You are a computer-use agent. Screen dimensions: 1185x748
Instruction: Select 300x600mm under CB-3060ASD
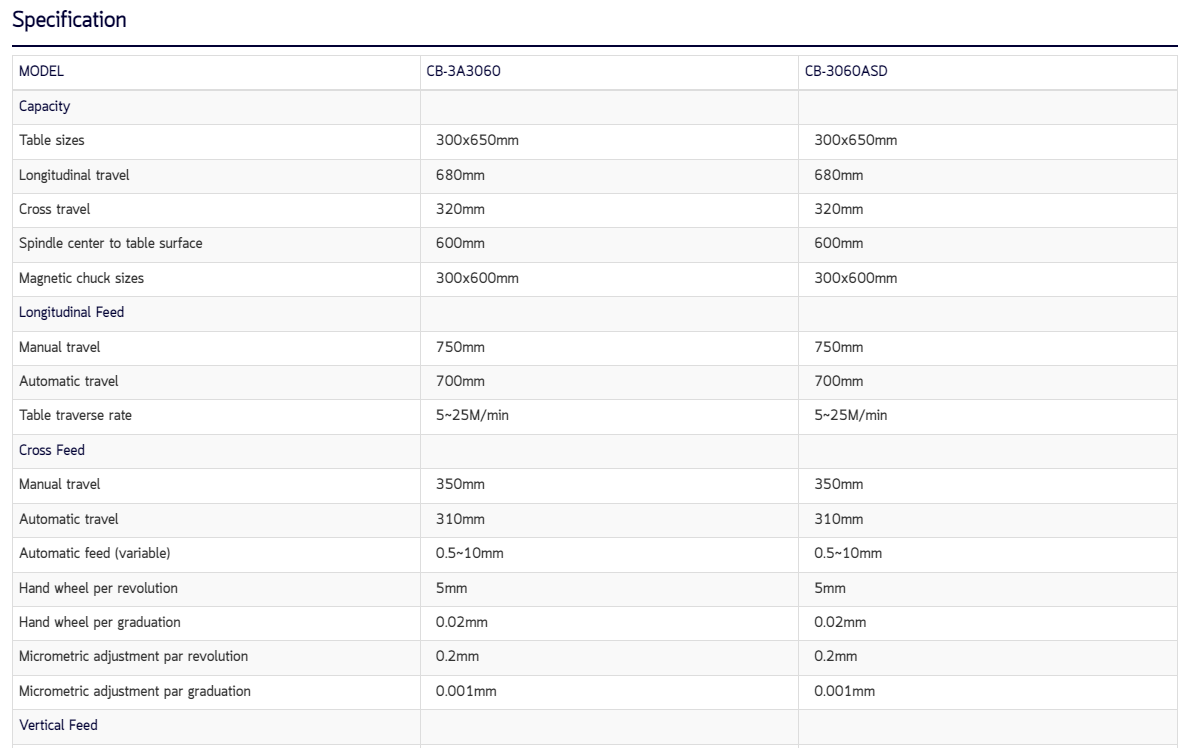coord(855,278)
